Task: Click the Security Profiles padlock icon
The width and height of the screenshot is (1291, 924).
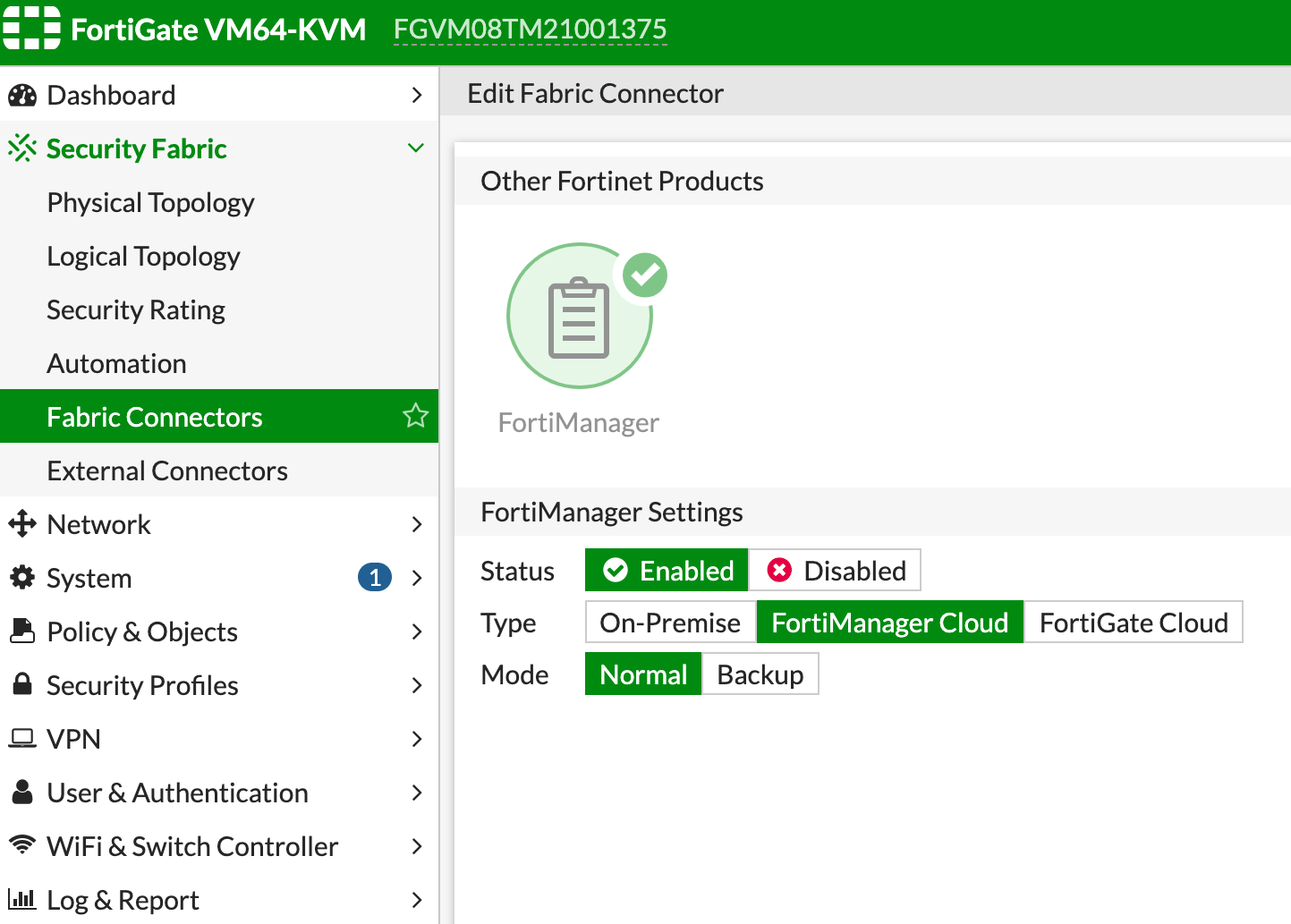Action: (22, 685)
